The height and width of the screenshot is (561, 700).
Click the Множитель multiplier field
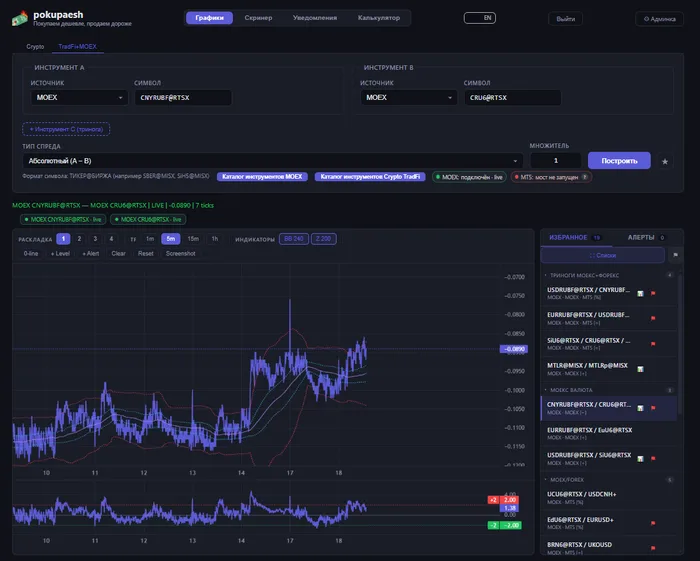556,161
